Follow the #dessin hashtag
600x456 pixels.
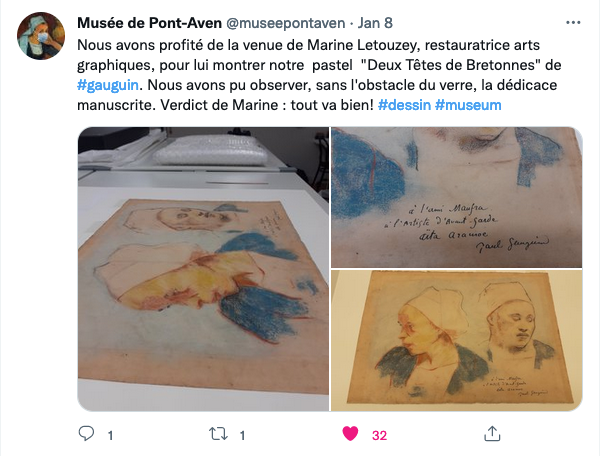(x=404, y=105)
